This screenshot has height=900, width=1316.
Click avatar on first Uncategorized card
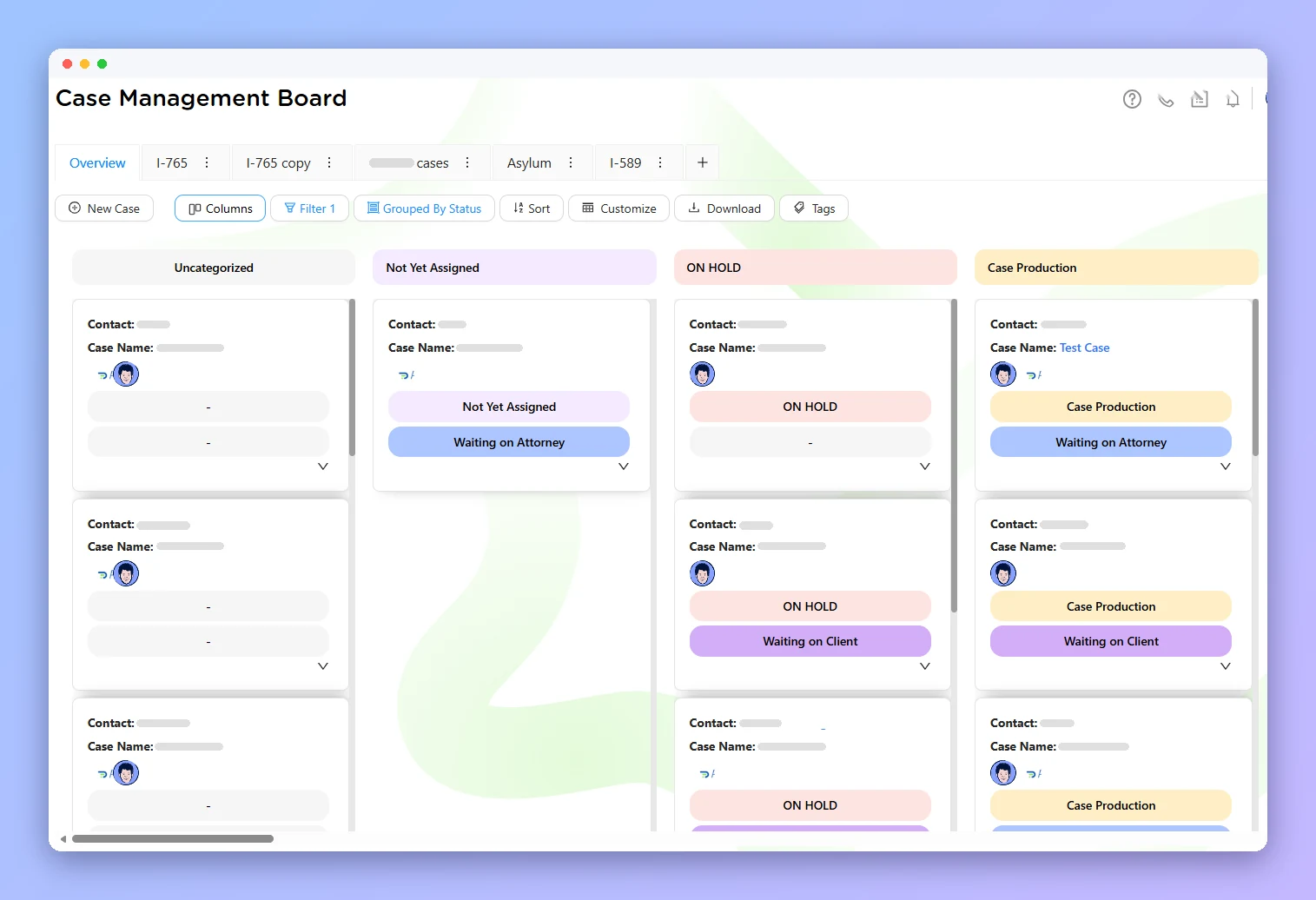(126, 374)
